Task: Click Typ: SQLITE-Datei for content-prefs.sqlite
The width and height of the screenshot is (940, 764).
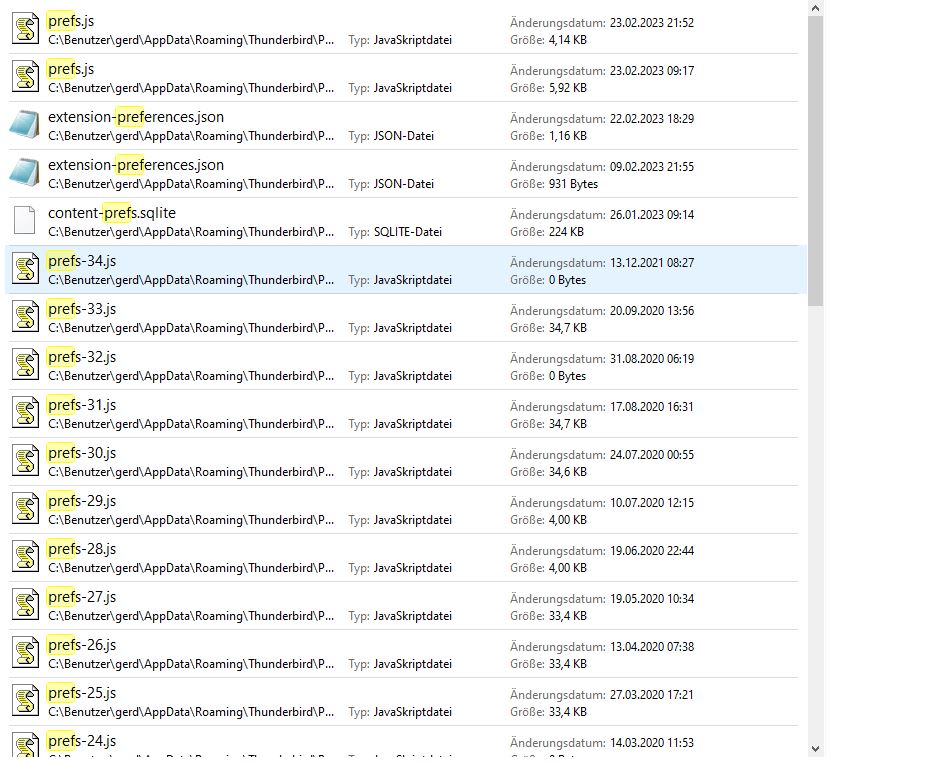Action: (395, 232)
